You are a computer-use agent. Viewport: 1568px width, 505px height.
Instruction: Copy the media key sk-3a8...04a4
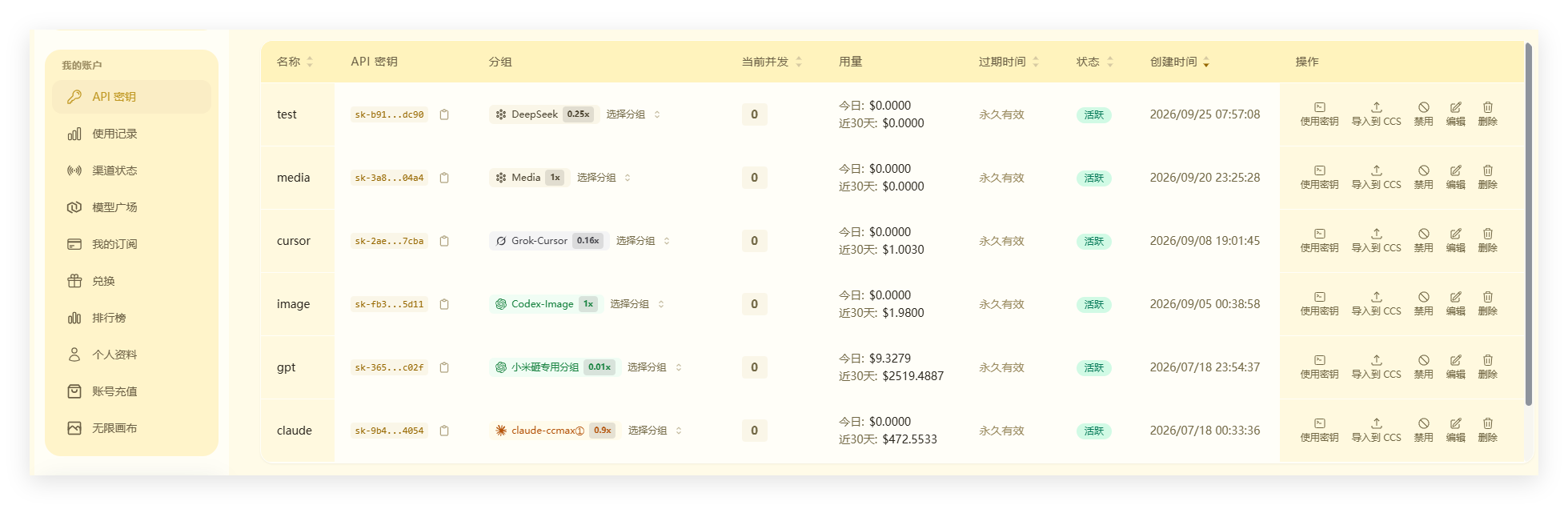[444, 178]
